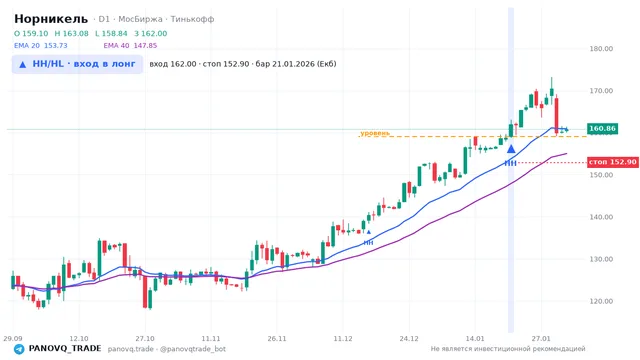
Task: Click the H 163.08 high value
Action: [71, 33]
